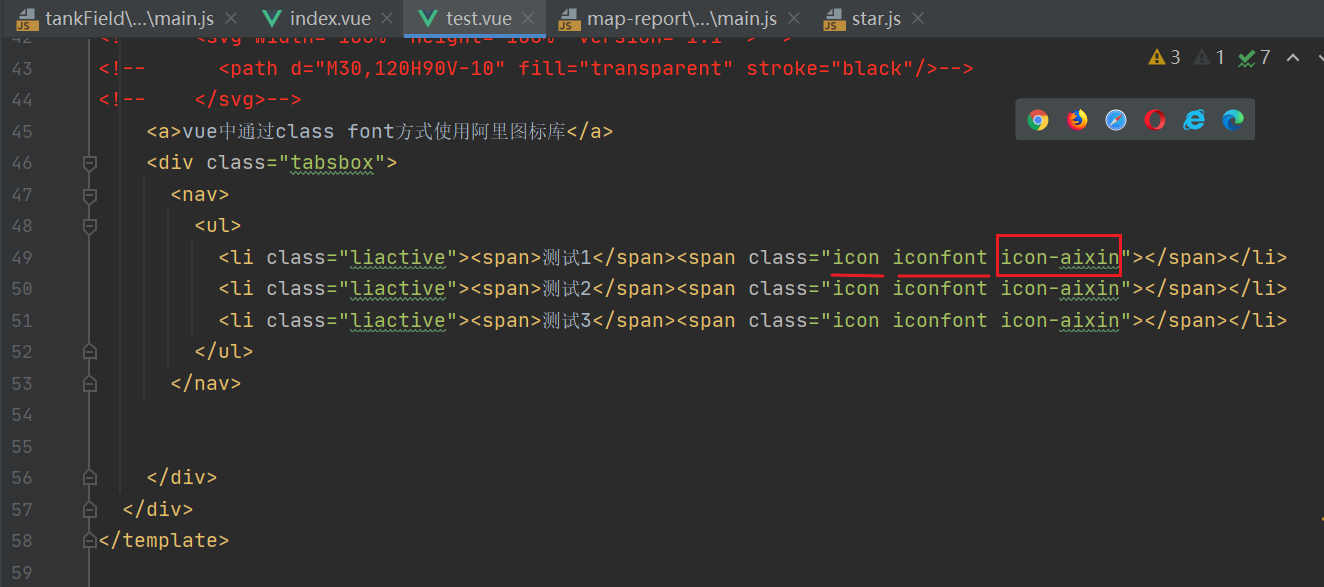The image size is (1324, 587).
Task: Click the text 测试3 on line 51
Action: click(567, 321)
